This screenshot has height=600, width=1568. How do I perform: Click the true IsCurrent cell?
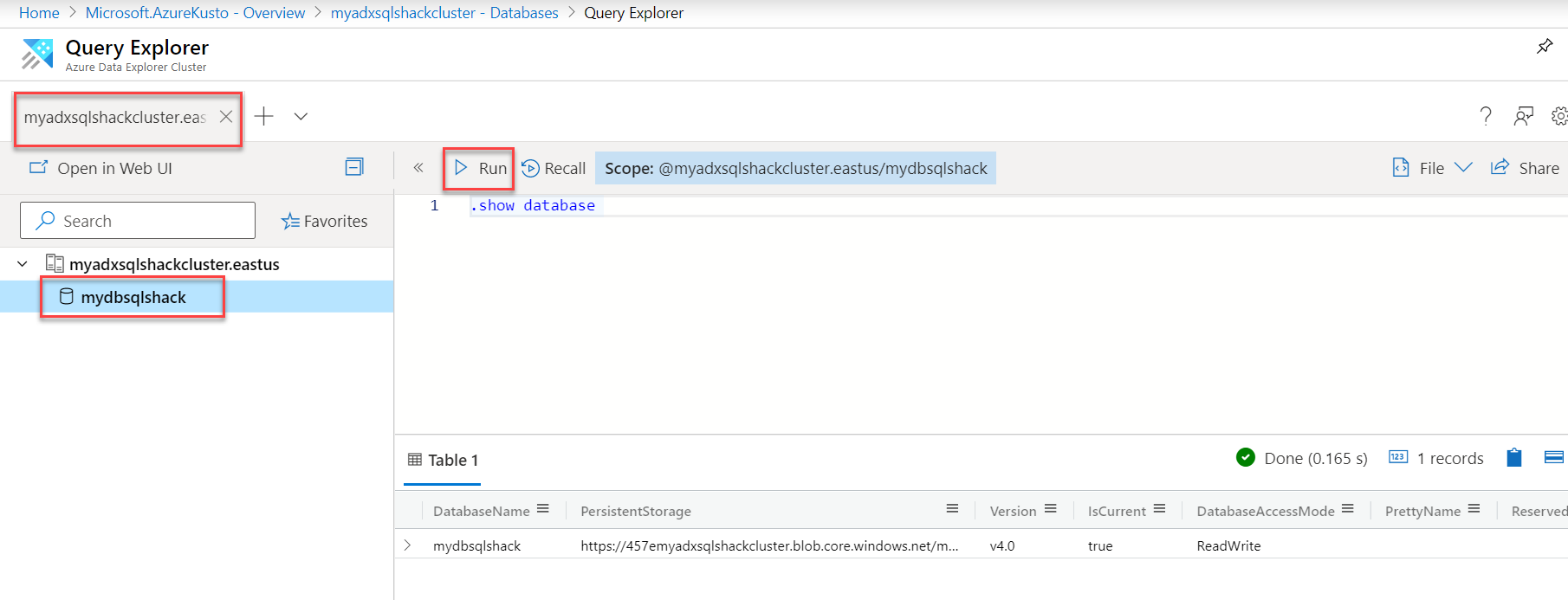[1100, 545]
